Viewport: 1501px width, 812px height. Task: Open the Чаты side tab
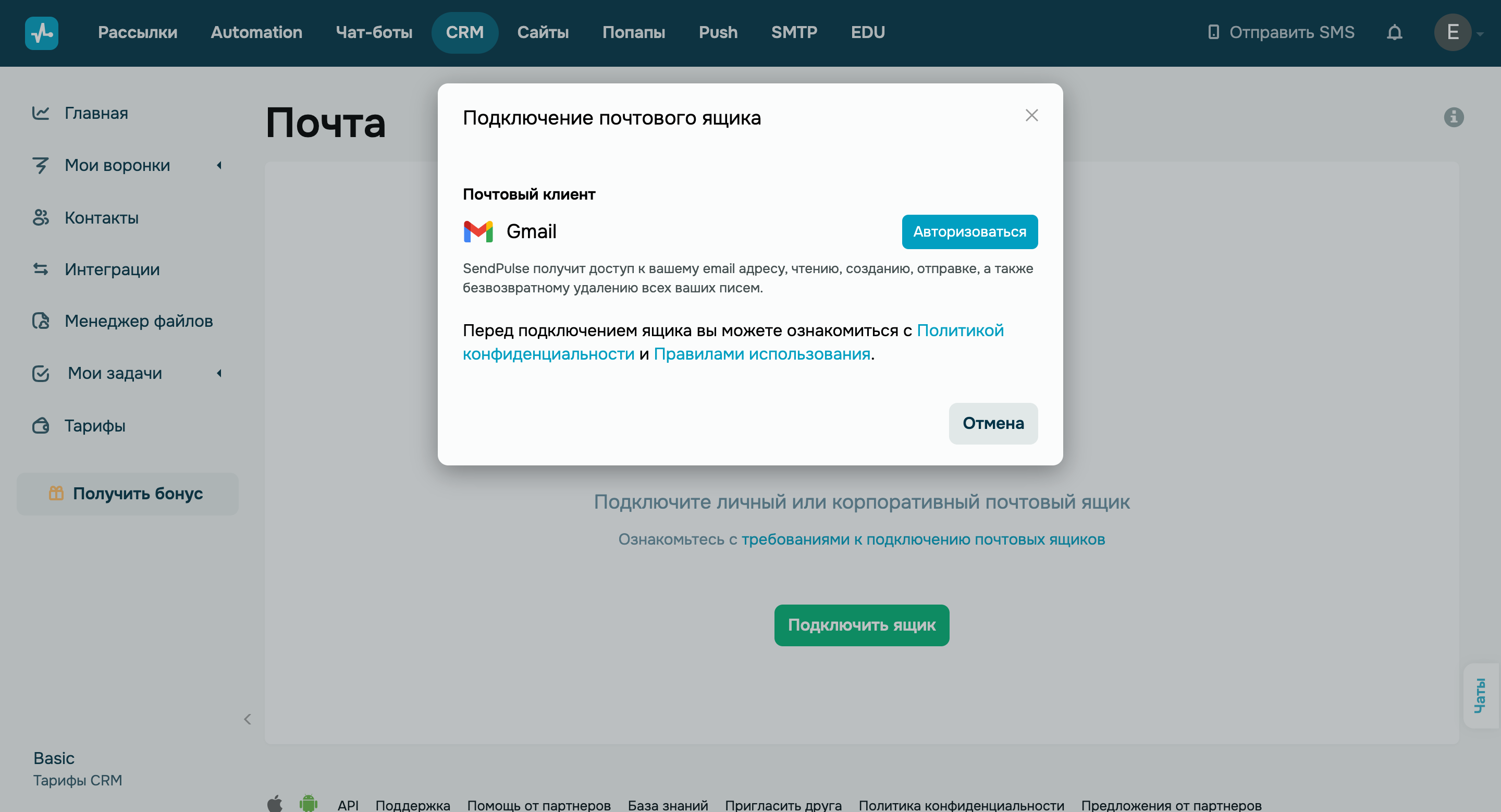(x=1479, y=695)
